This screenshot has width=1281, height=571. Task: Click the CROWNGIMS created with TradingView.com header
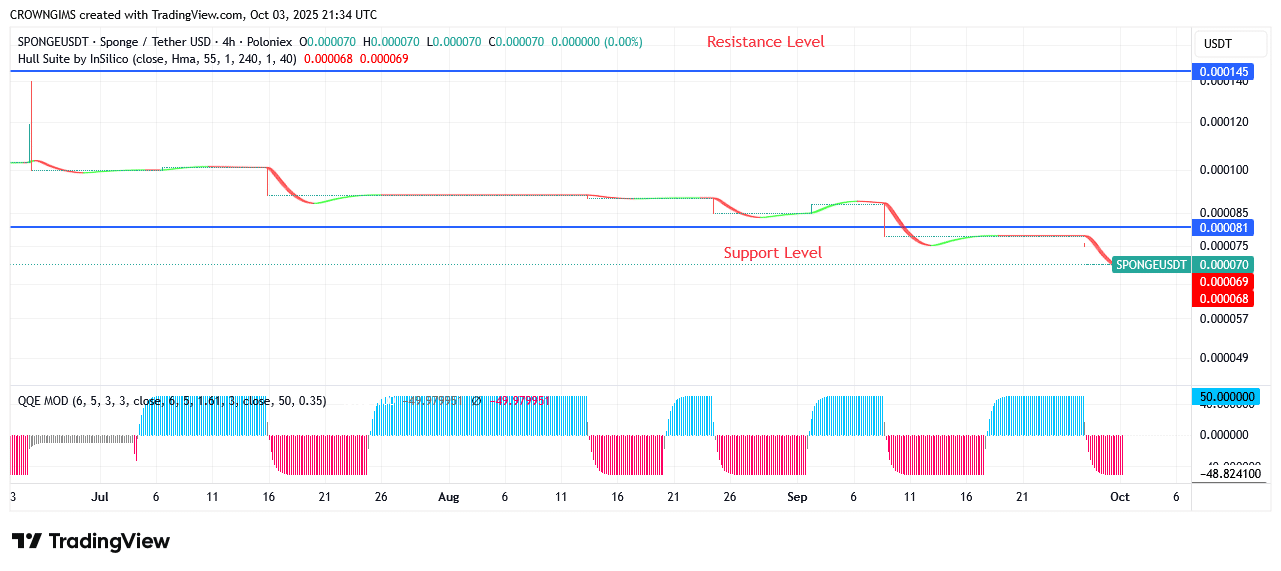[x=193, y=14]
